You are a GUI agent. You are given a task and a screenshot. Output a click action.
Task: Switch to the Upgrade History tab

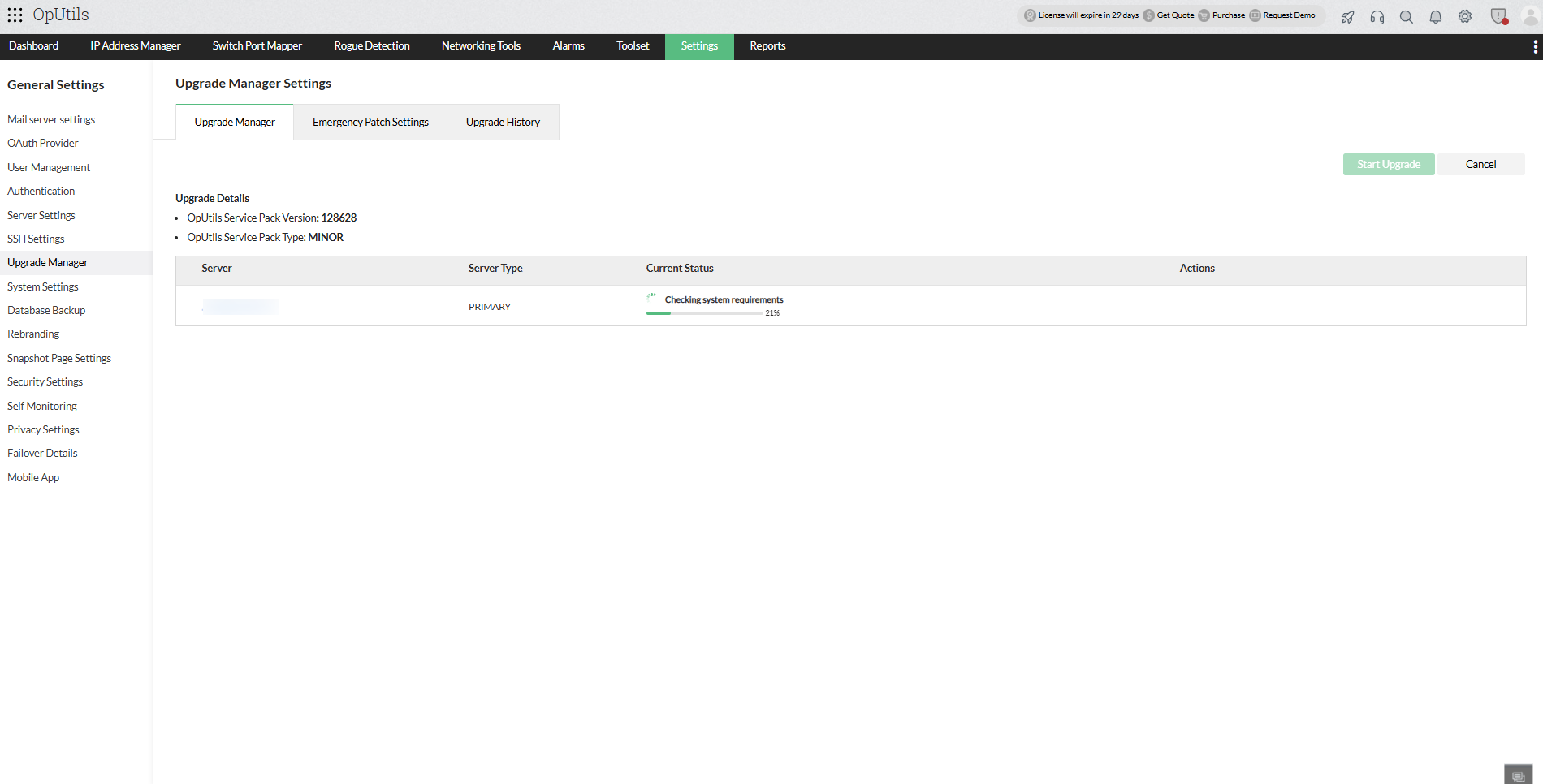coord(503,123)
